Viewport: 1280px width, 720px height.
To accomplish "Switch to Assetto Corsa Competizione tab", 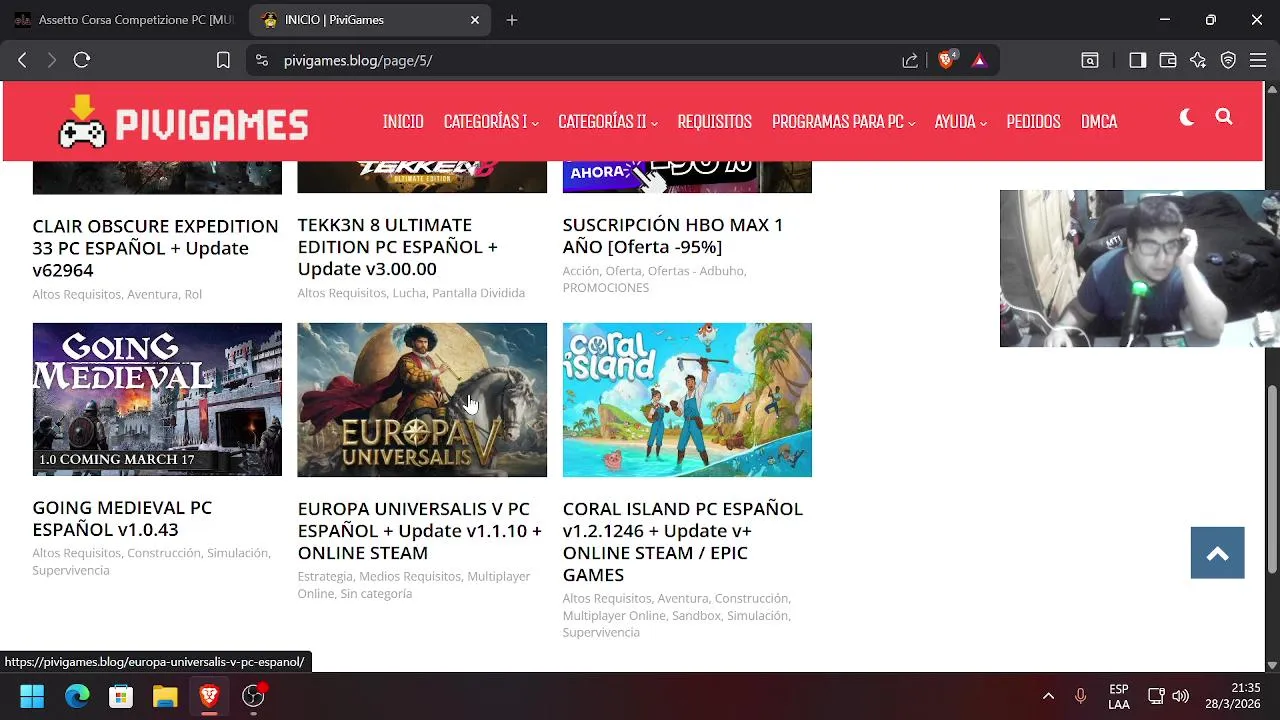I will click(124, 20).
